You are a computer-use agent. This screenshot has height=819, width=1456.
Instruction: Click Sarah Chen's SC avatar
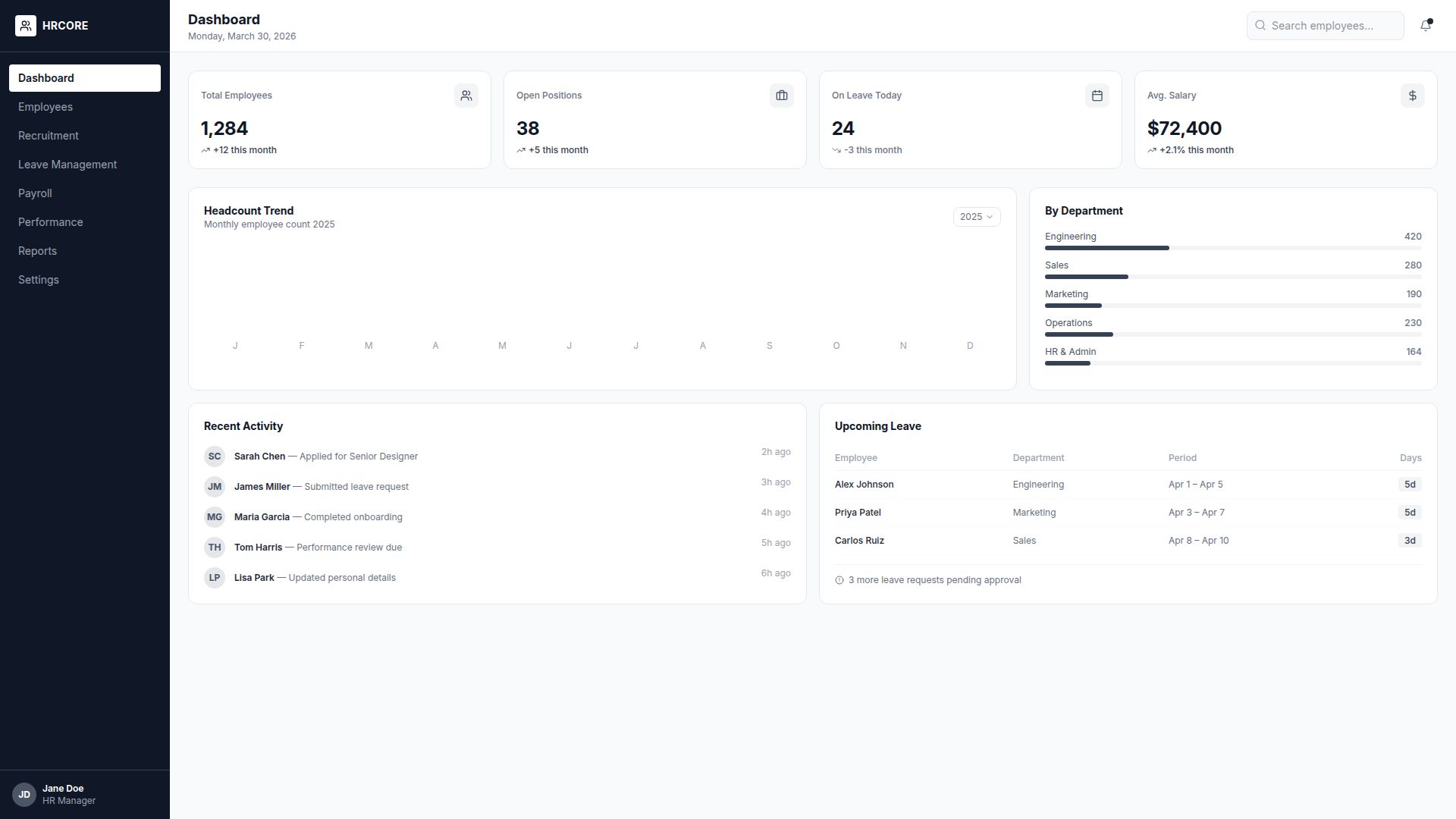215,457
